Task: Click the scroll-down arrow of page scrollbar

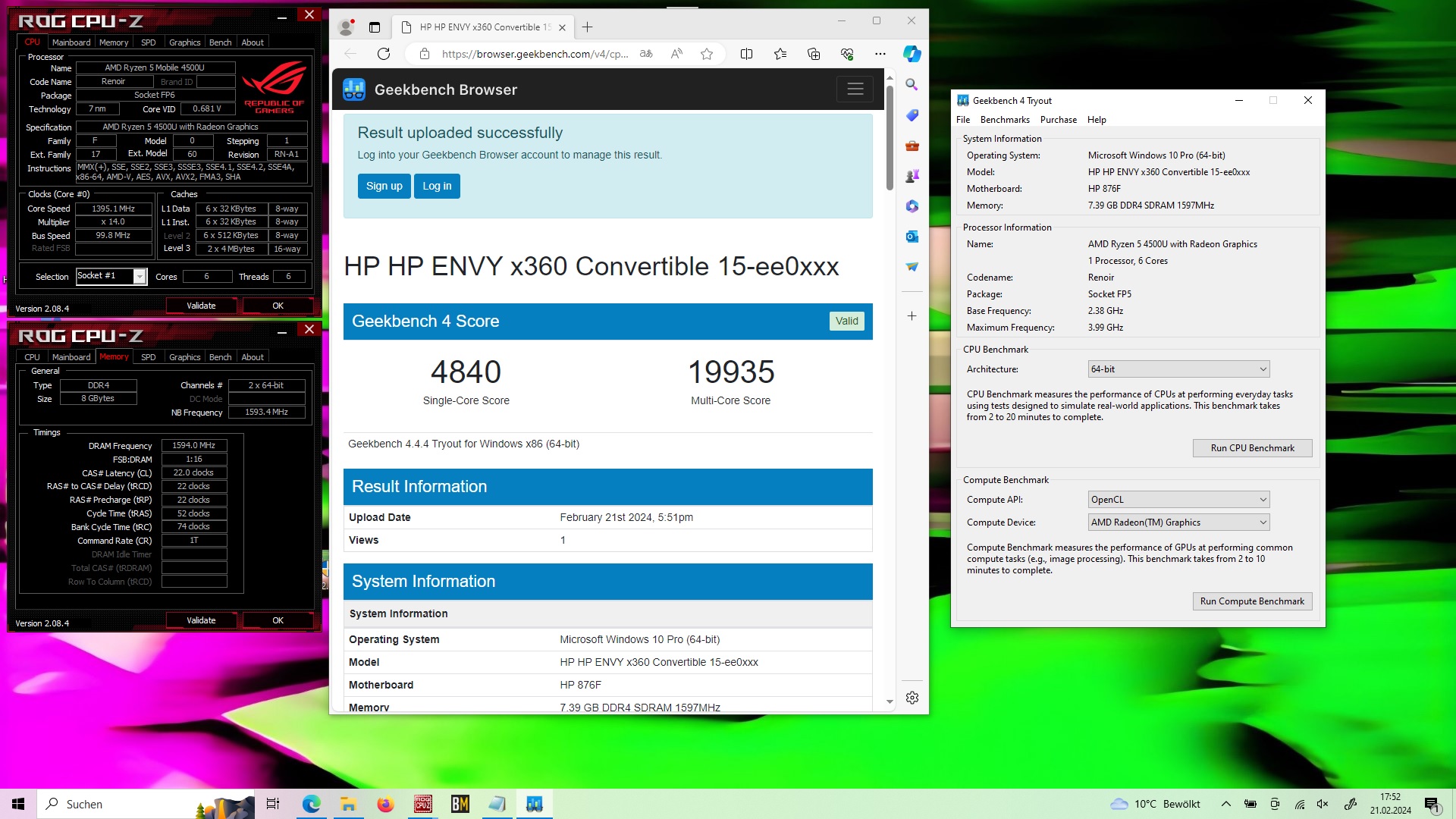Action: pos(890,702)
